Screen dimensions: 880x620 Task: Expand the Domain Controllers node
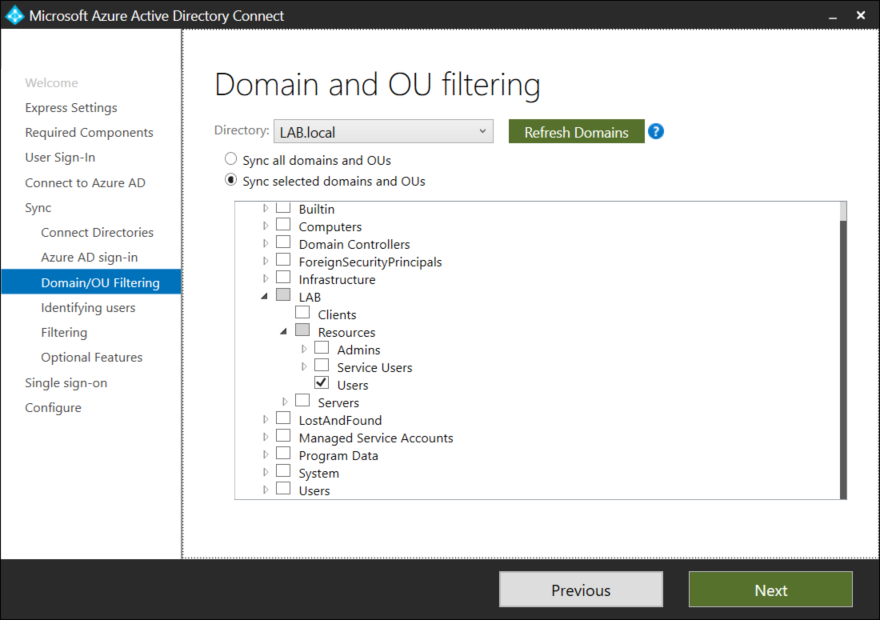point(265,244)
